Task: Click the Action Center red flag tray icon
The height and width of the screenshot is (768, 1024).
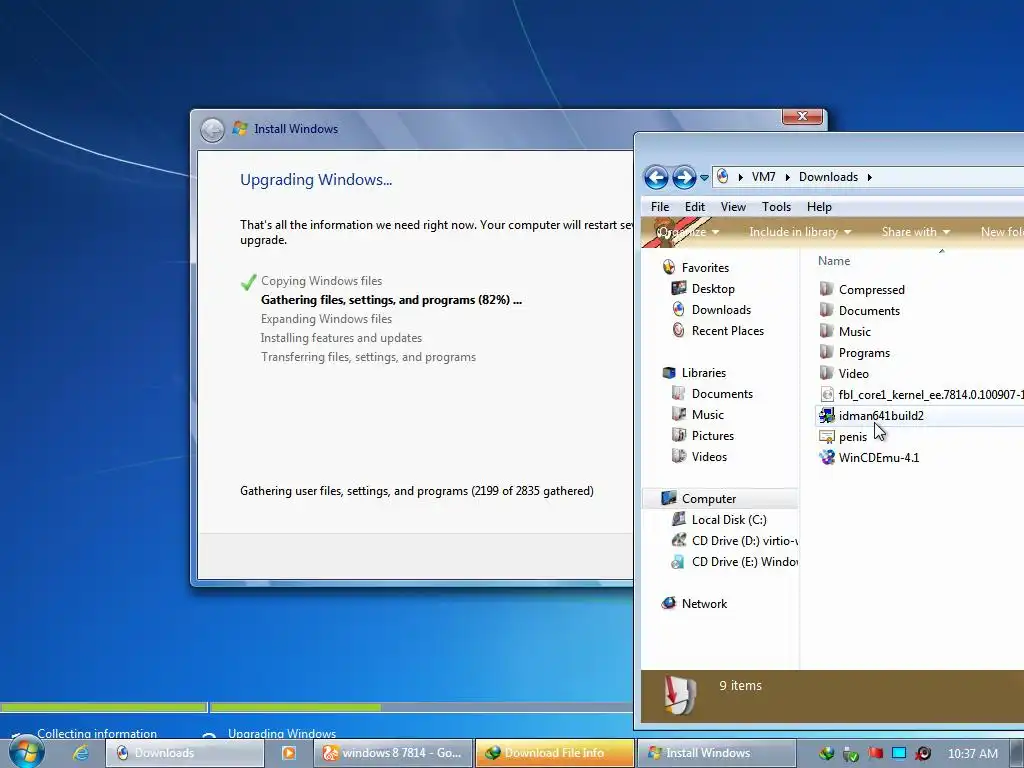Action: (875, 754)
